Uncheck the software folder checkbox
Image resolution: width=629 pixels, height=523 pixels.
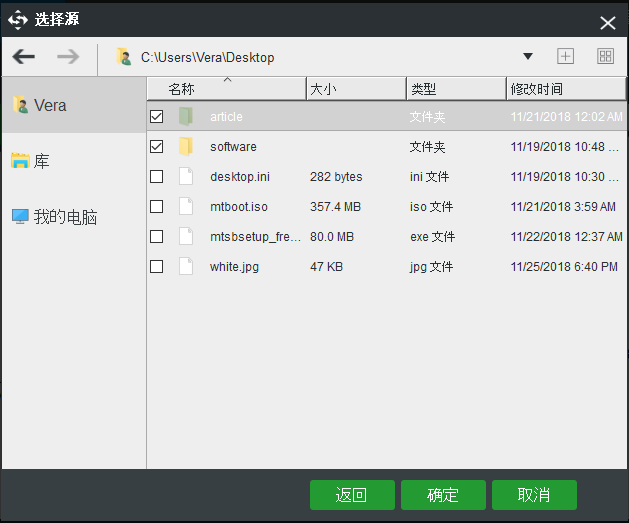coord(156,147)
